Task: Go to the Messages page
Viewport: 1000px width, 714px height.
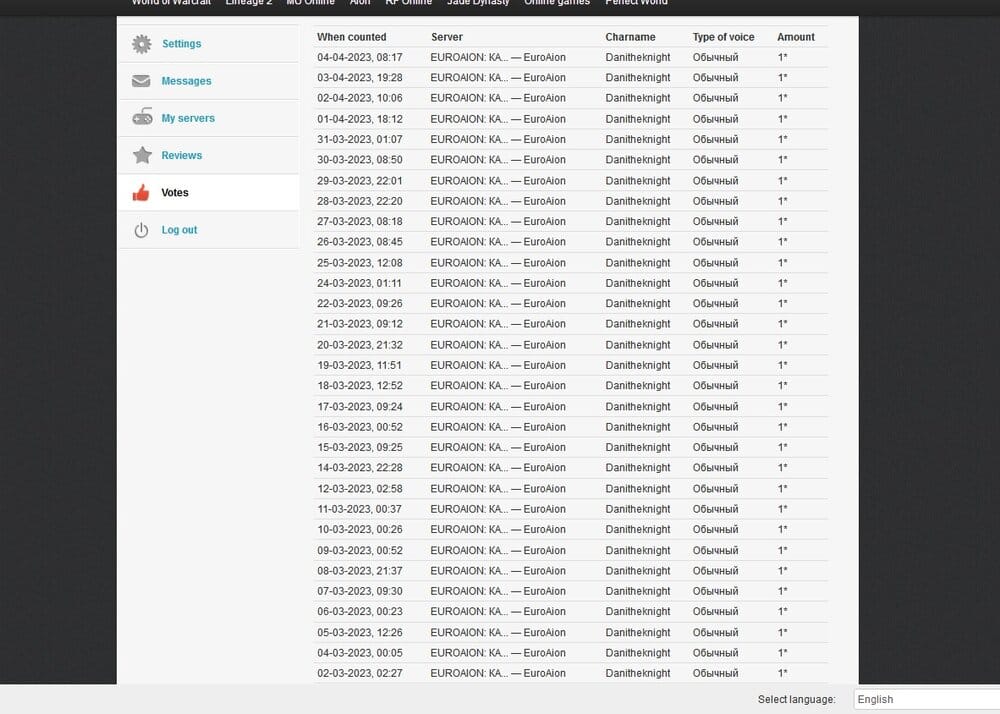Action: tap(186, 81)
